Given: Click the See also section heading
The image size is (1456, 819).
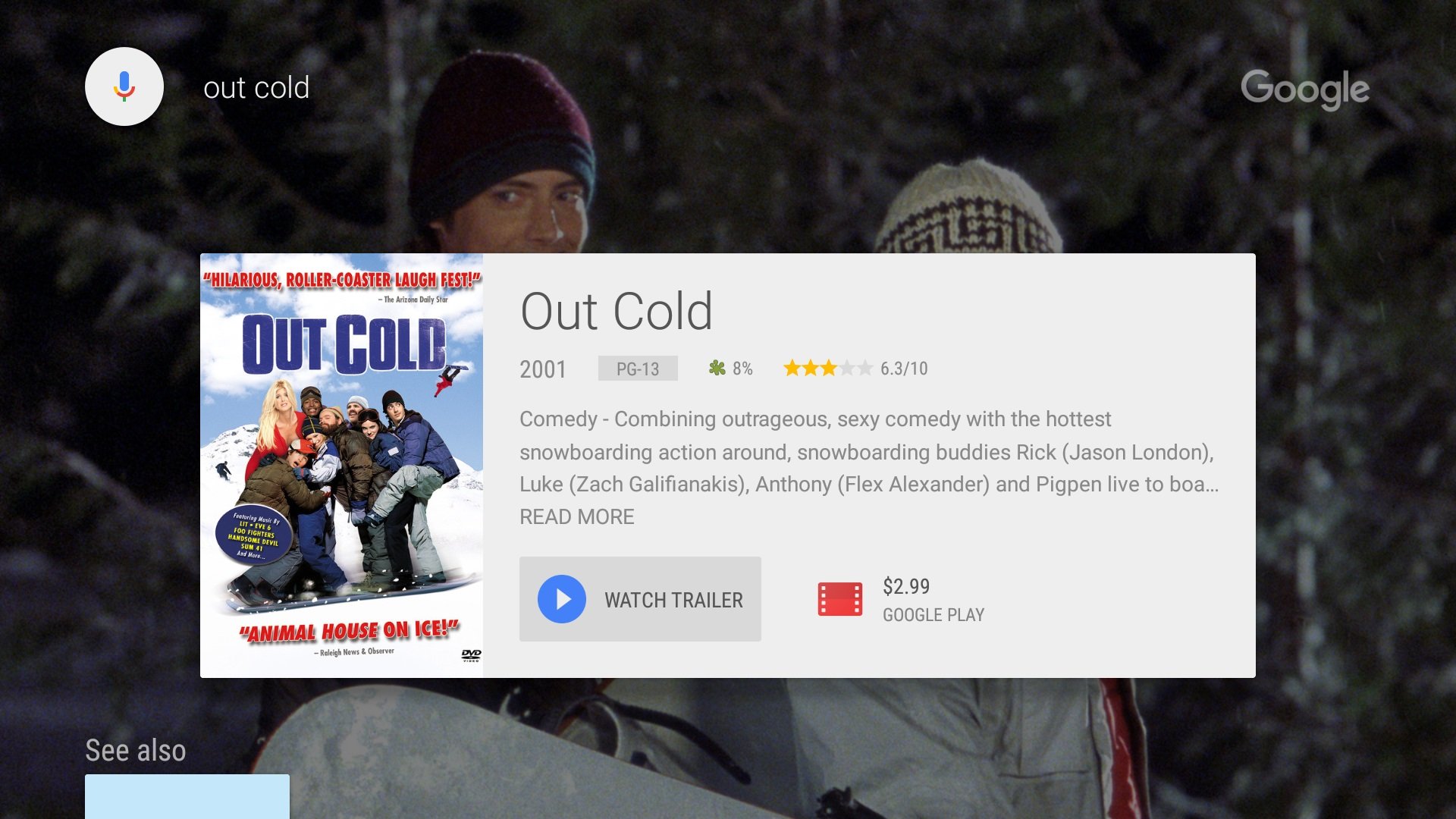Looking at the screenshot, I should pos(136,750).
